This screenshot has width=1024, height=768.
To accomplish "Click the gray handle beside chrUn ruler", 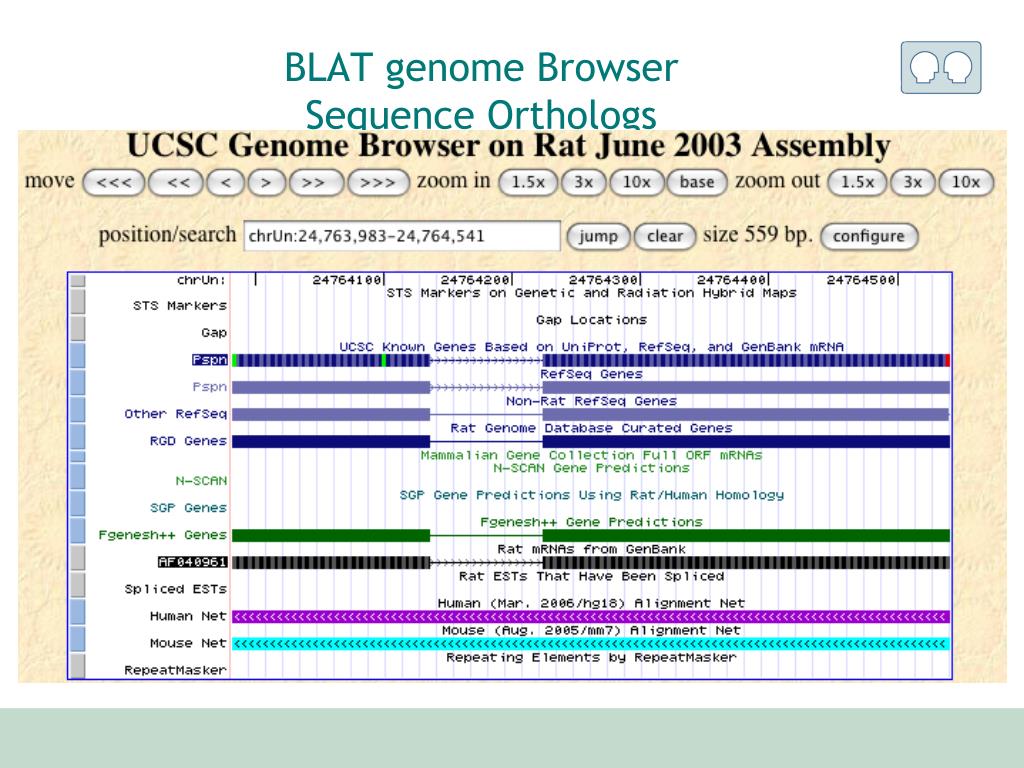I will (78, 281).
